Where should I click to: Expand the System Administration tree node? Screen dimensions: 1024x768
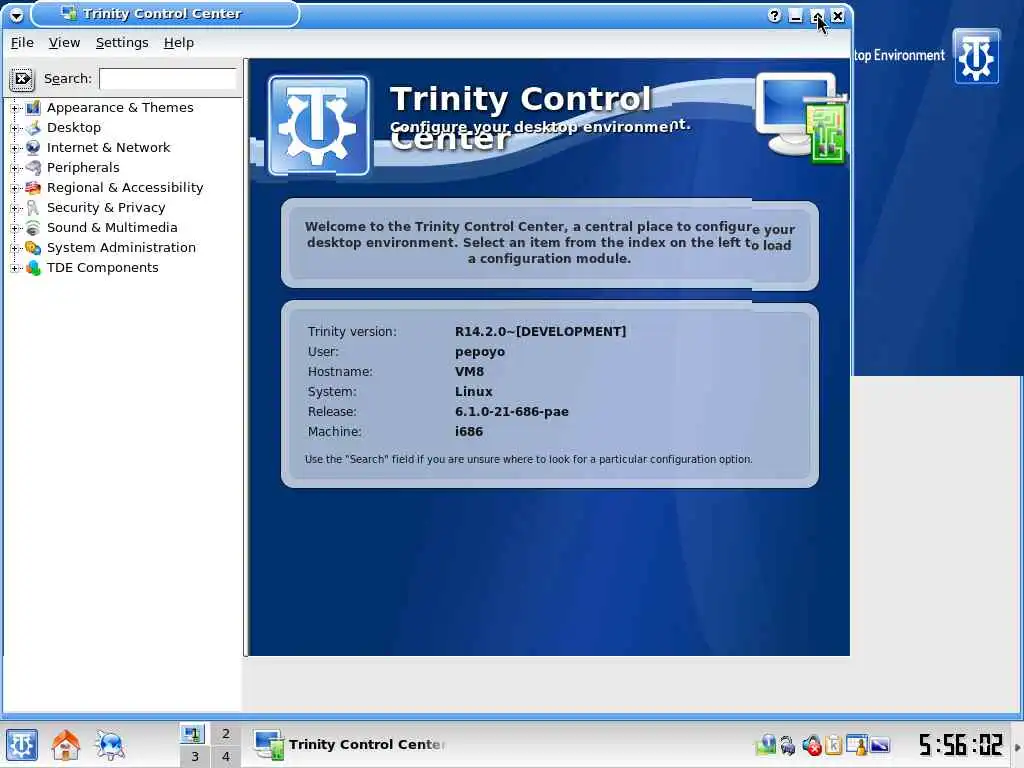[14, 248]
